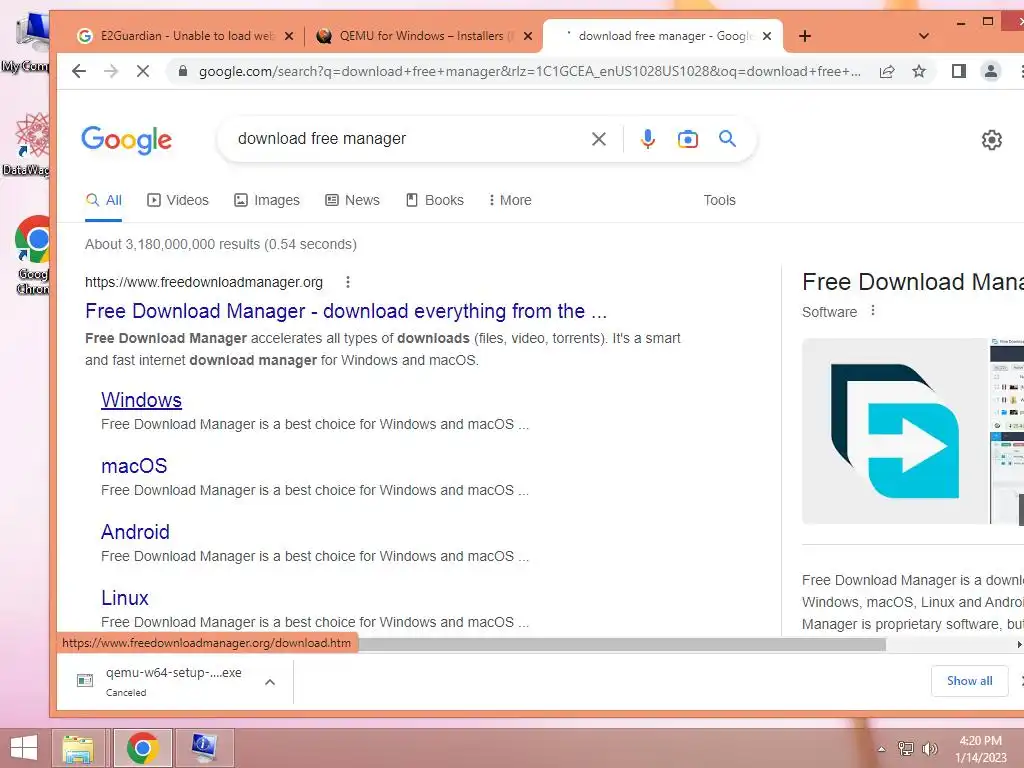Close the QEMU for Windows tab
1024x768 pixels.
528,36
